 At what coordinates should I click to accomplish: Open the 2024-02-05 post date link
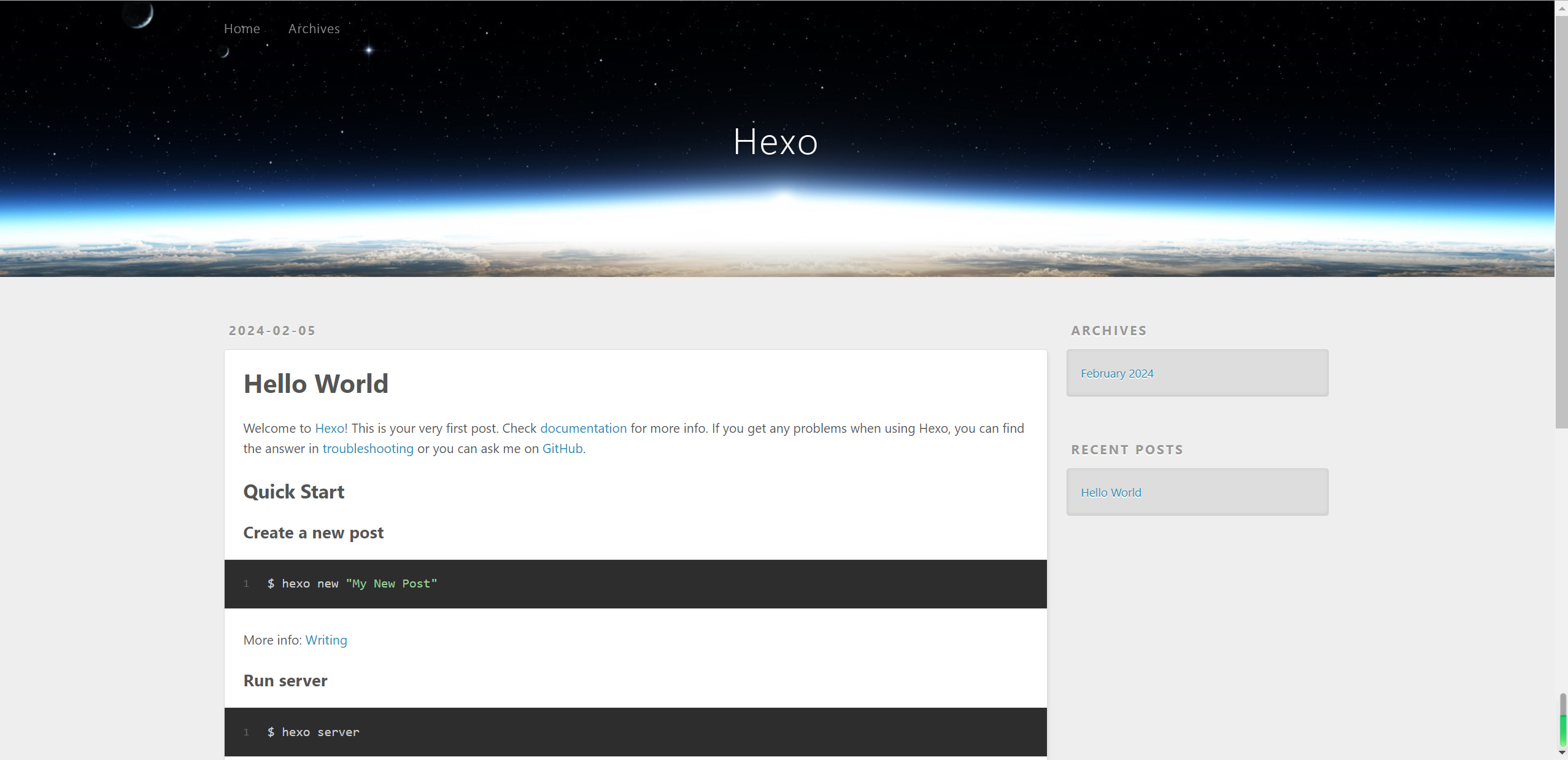pos(272,331)
